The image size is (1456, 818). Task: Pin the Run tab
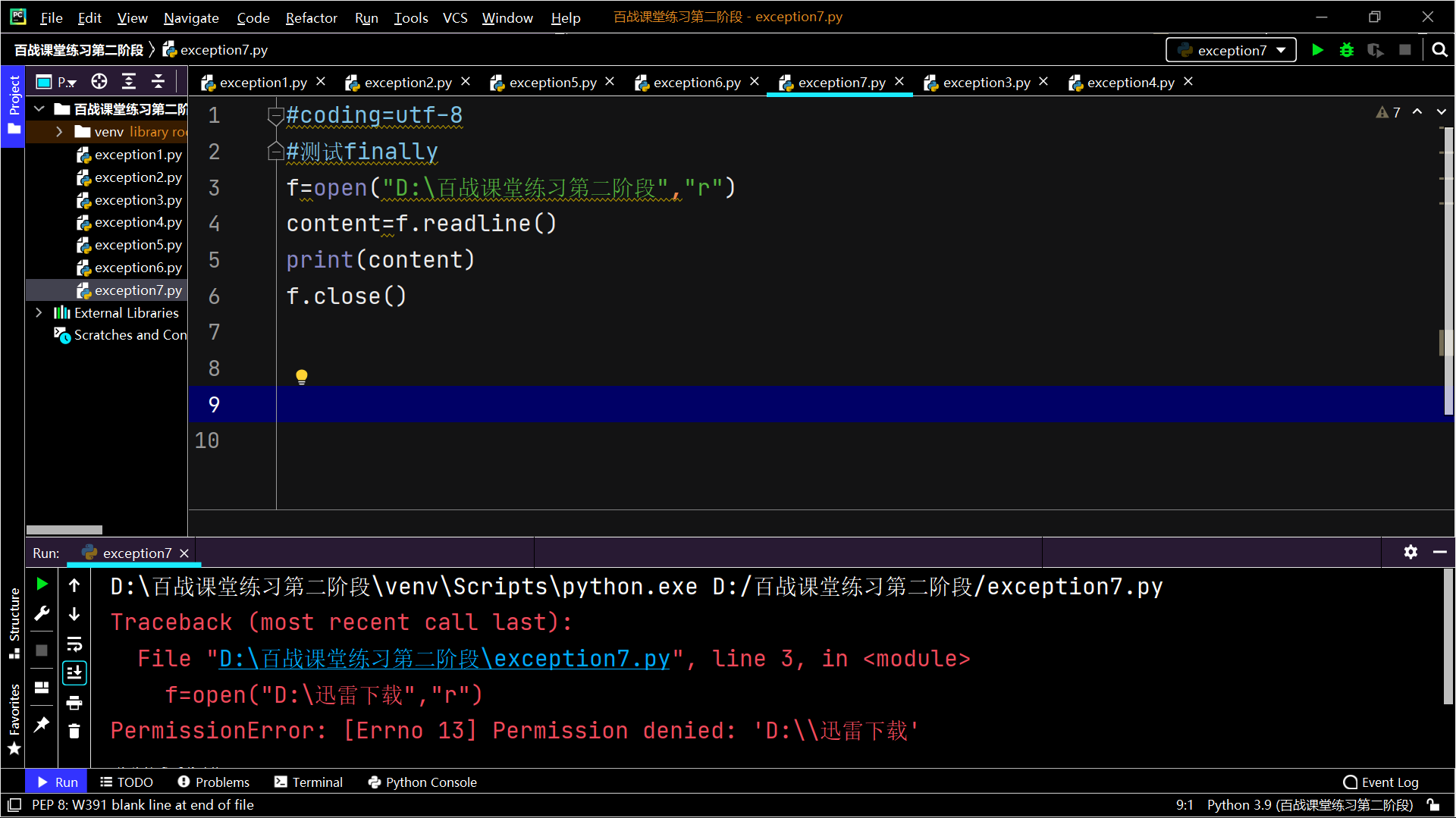pyautogui.click(x=42, y=724)
